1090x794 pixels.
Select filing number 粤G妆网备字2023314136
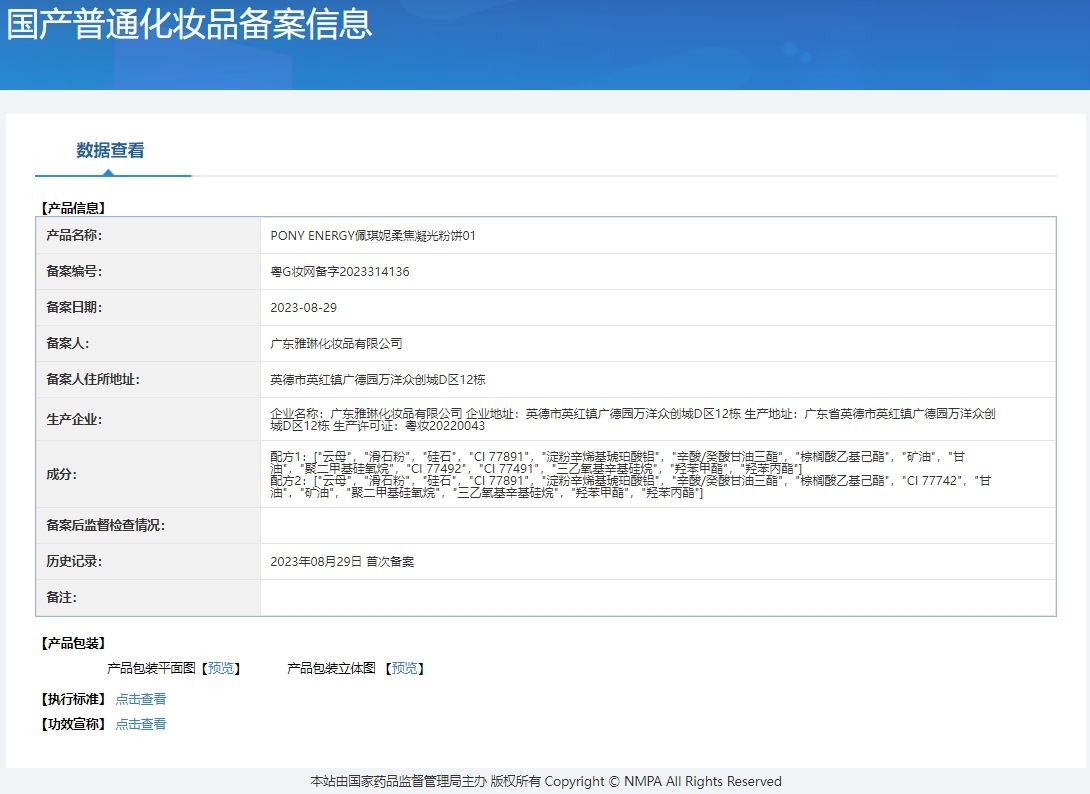point(340,272)
